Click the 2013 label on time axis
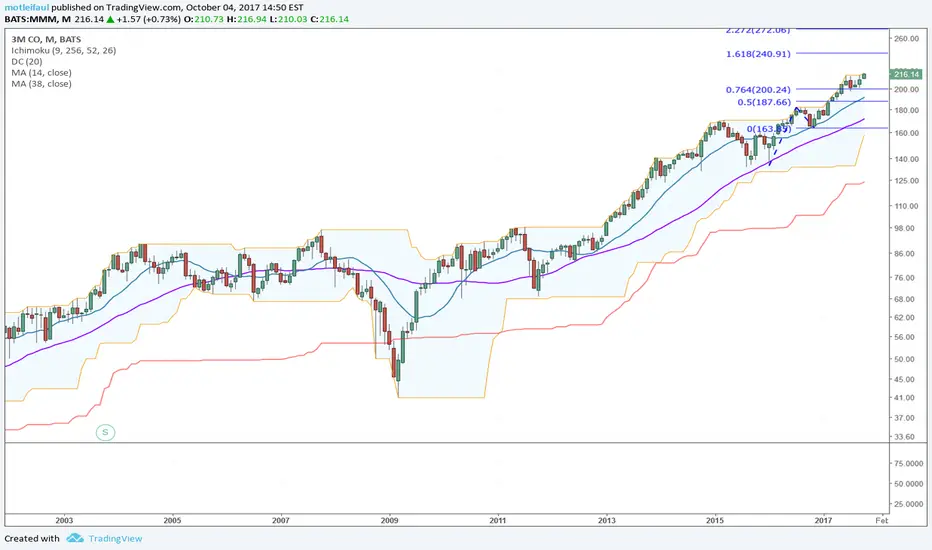Screen dimensions: 932x550 tap(606, 521)
